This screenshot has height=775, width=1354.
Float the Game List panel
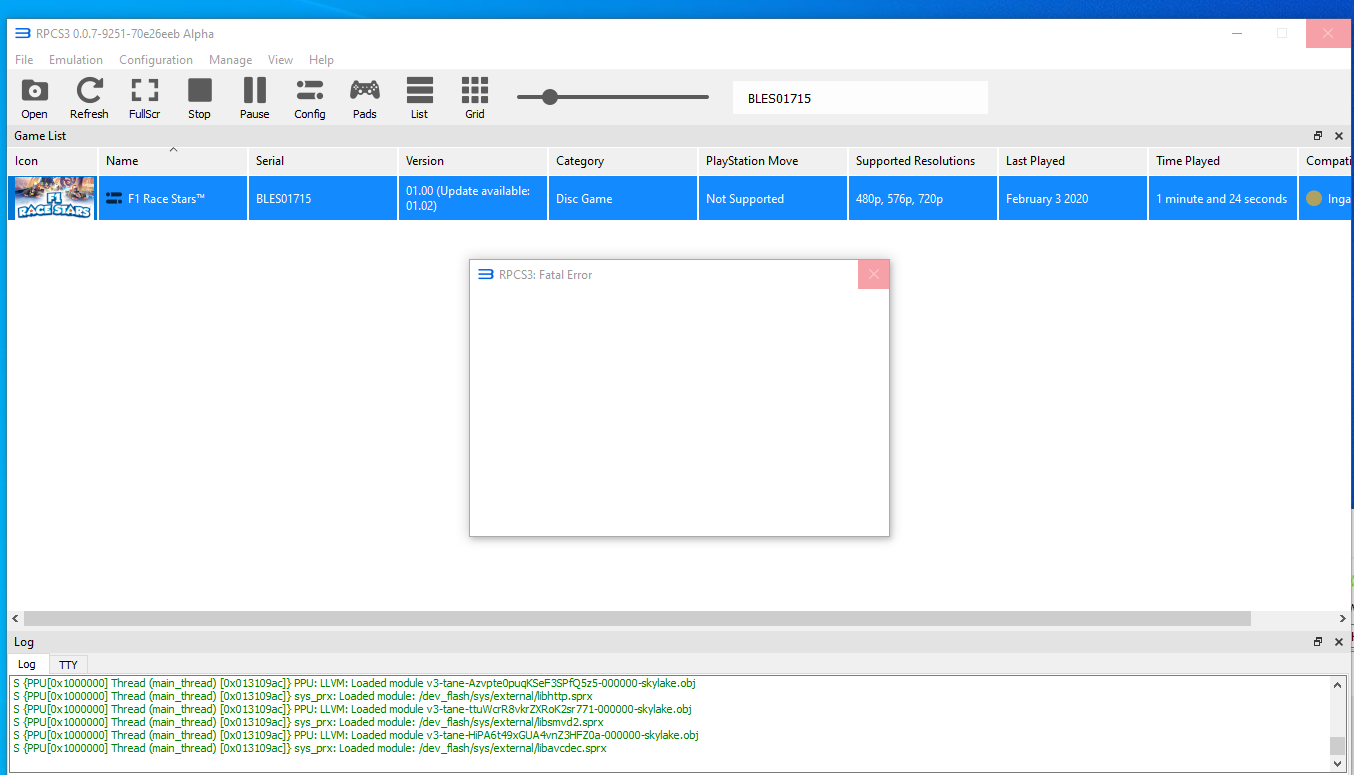[x=1318, y=136]
